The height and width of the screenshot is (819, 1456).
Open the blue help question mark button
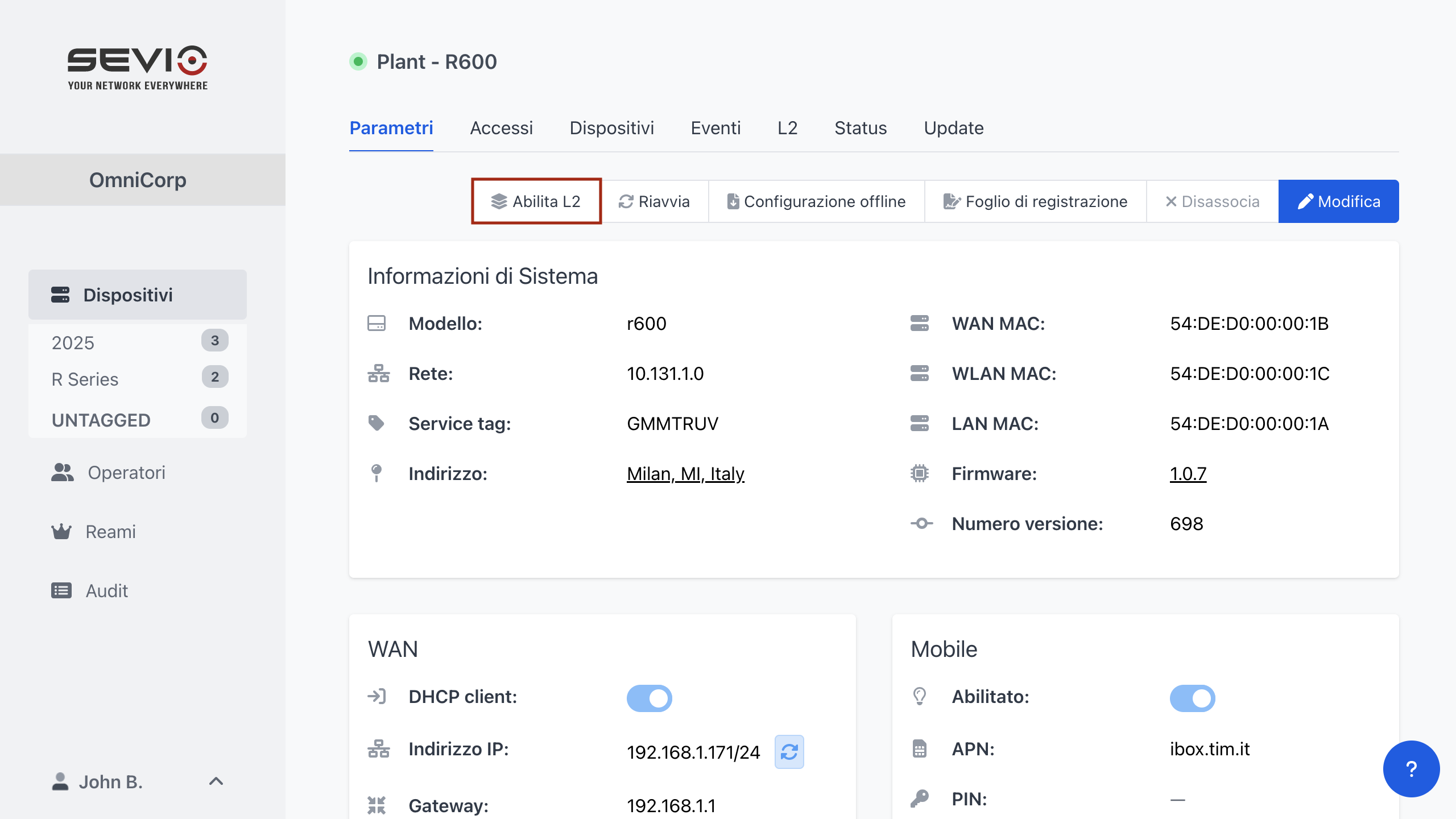click(x=1411, y=769)
